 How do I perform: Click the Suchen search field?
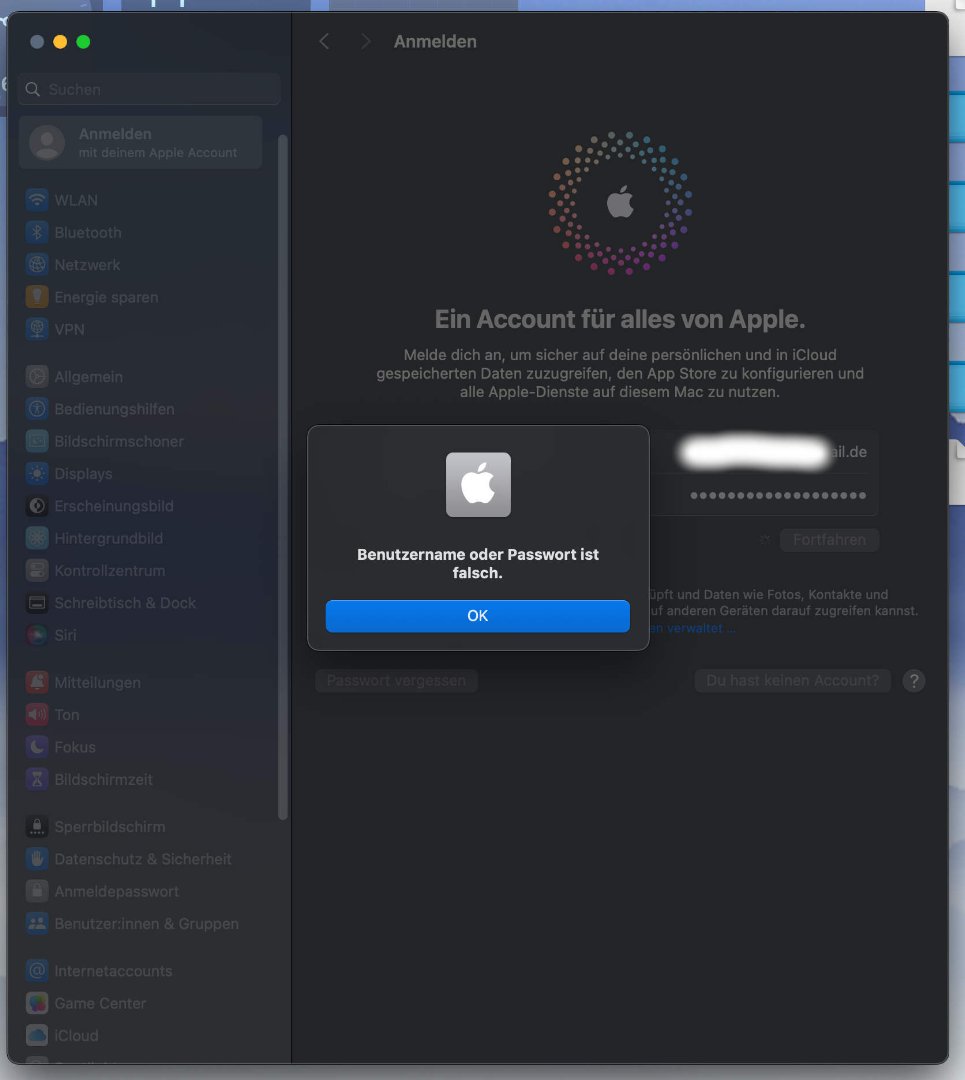click(x=149, y=90)
